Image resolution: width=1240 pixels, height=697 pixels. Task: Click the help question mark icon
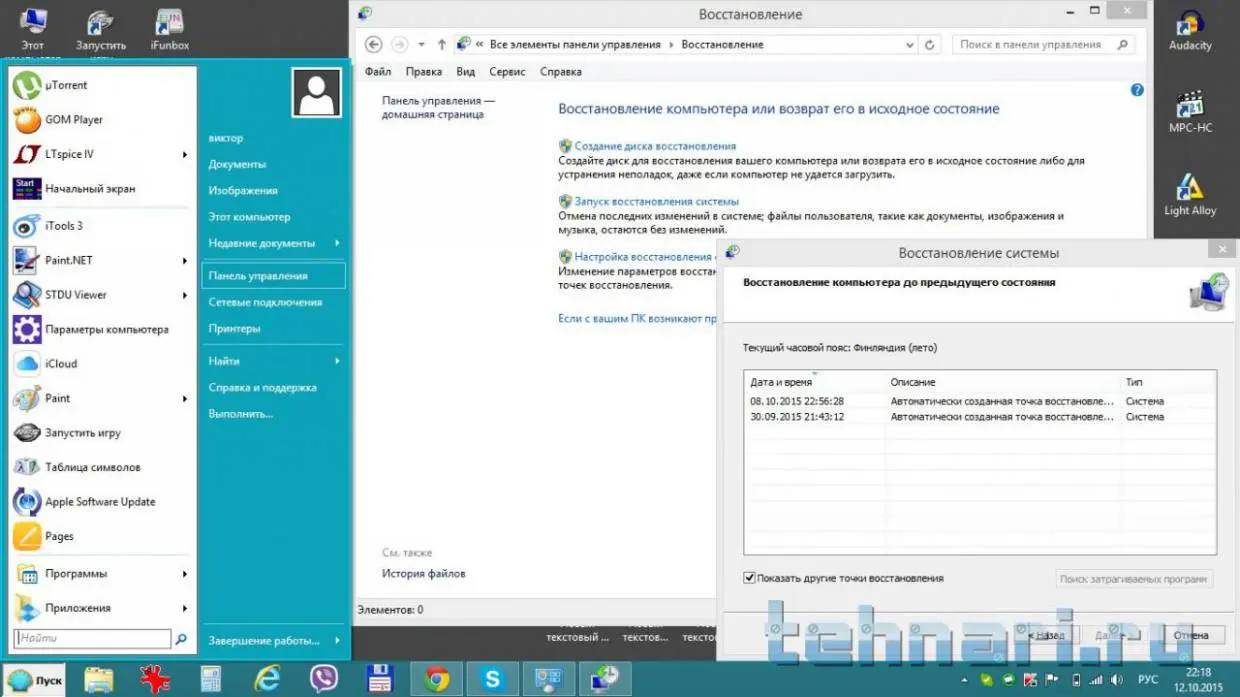tap(1137, 90)
